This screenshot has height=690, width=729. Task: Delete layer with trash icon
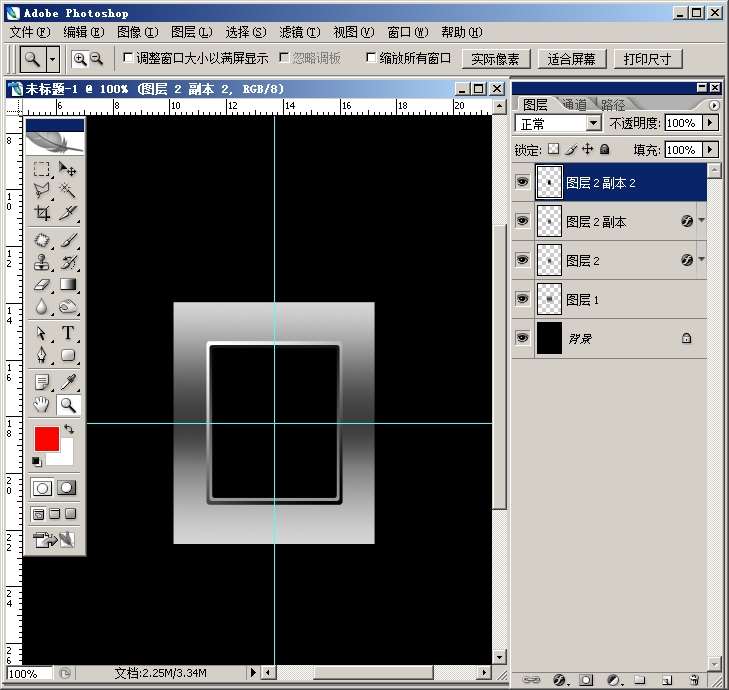[x=694, y=680]
